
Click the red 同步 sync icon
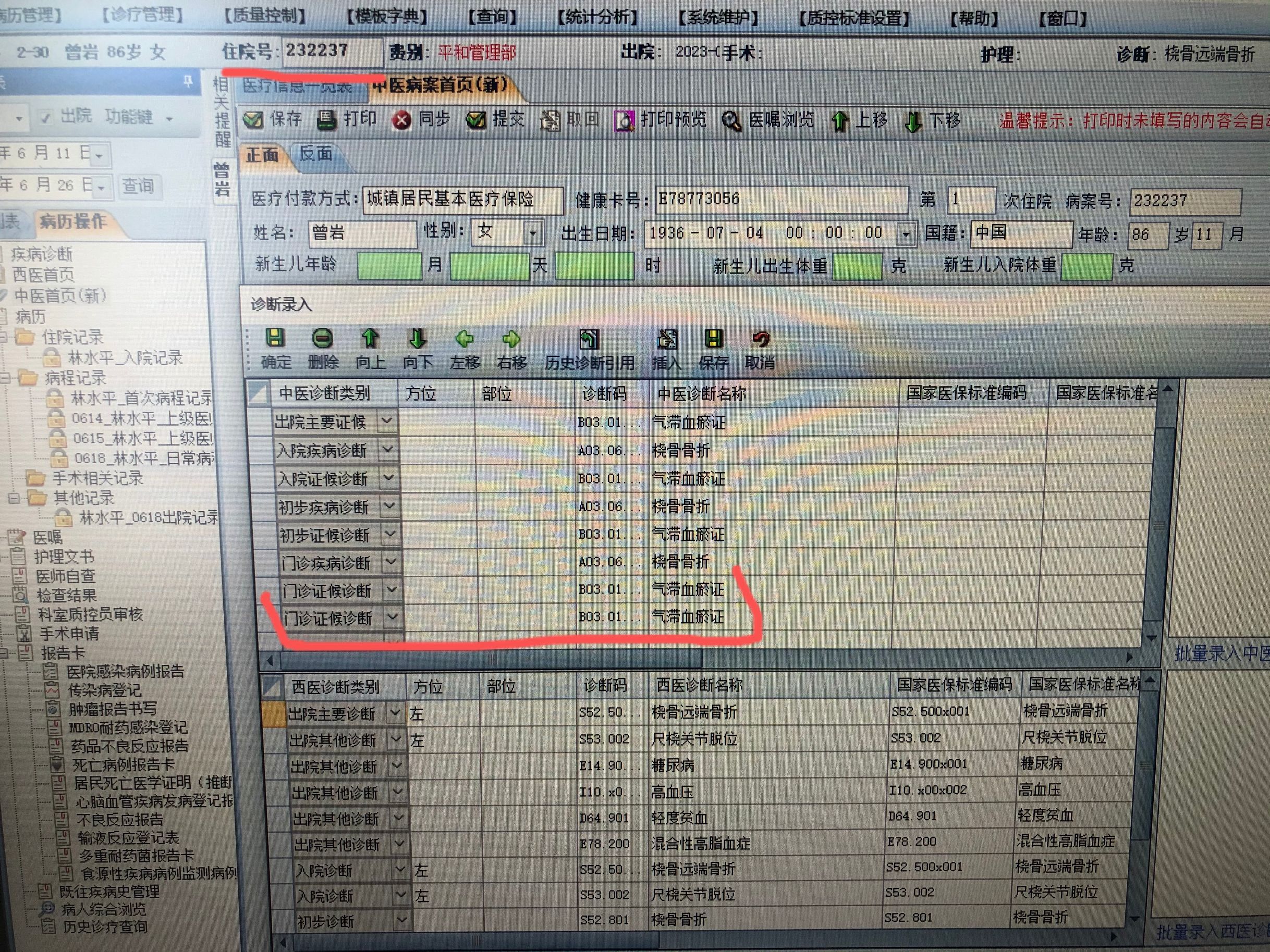click(x=402, y=120)
